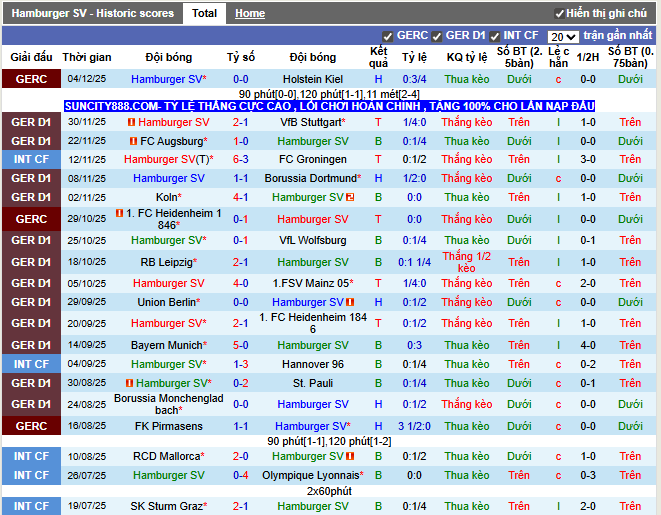Toggle the Hiển thị ghi chú checkbox

559,14
